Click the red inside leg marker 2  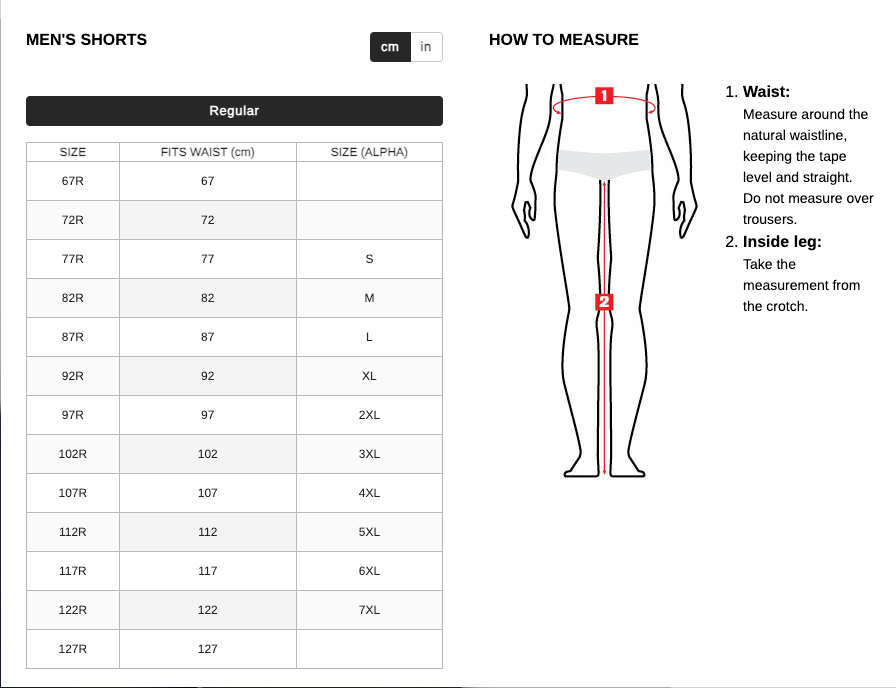(x=604, y=301)
